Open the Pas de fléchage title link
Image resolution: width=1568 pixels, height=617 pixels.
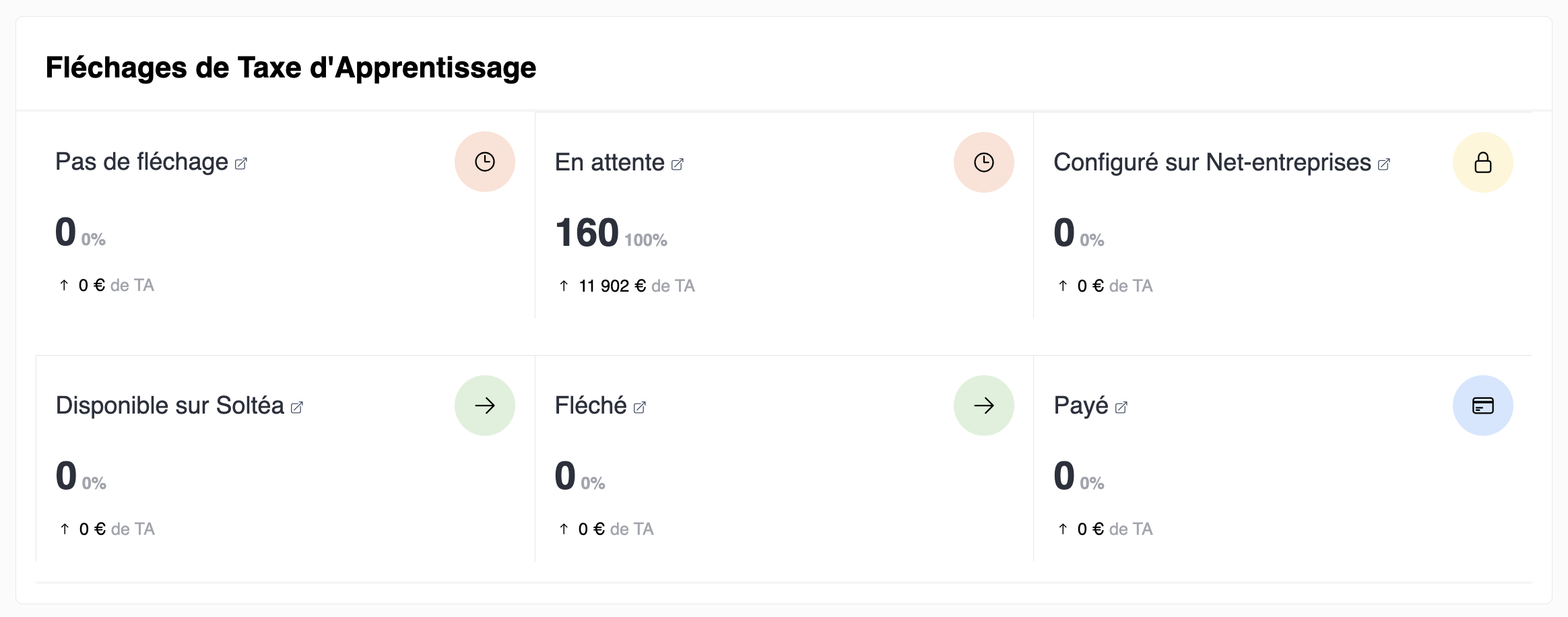coord(141,162)
